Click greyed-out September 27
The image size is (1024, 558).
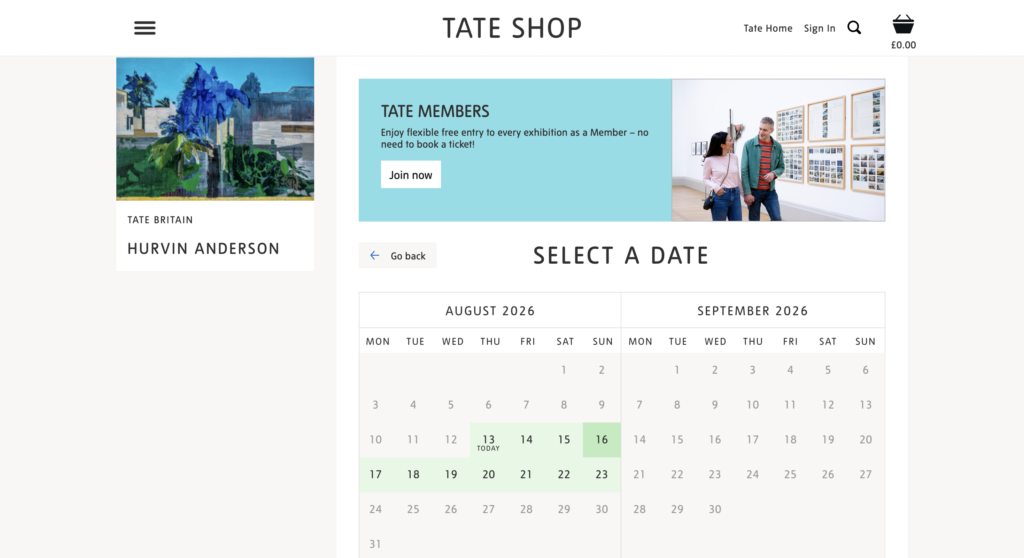pyautogui.click(x=865, y=474)
